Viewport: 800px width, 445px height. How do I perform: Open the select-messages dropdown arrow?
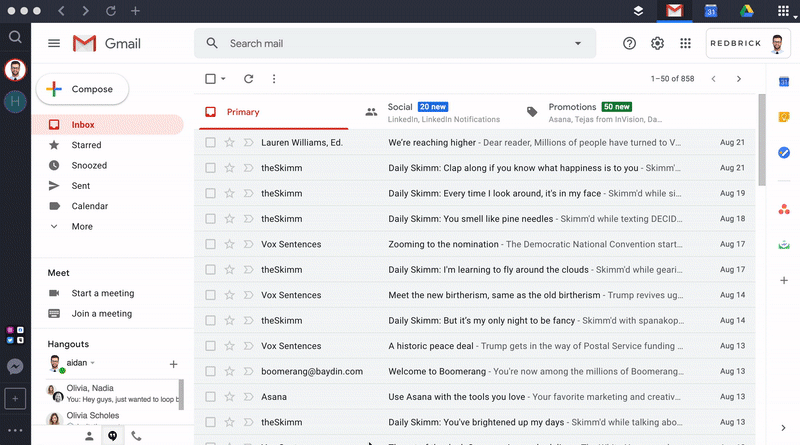point(223,79)
